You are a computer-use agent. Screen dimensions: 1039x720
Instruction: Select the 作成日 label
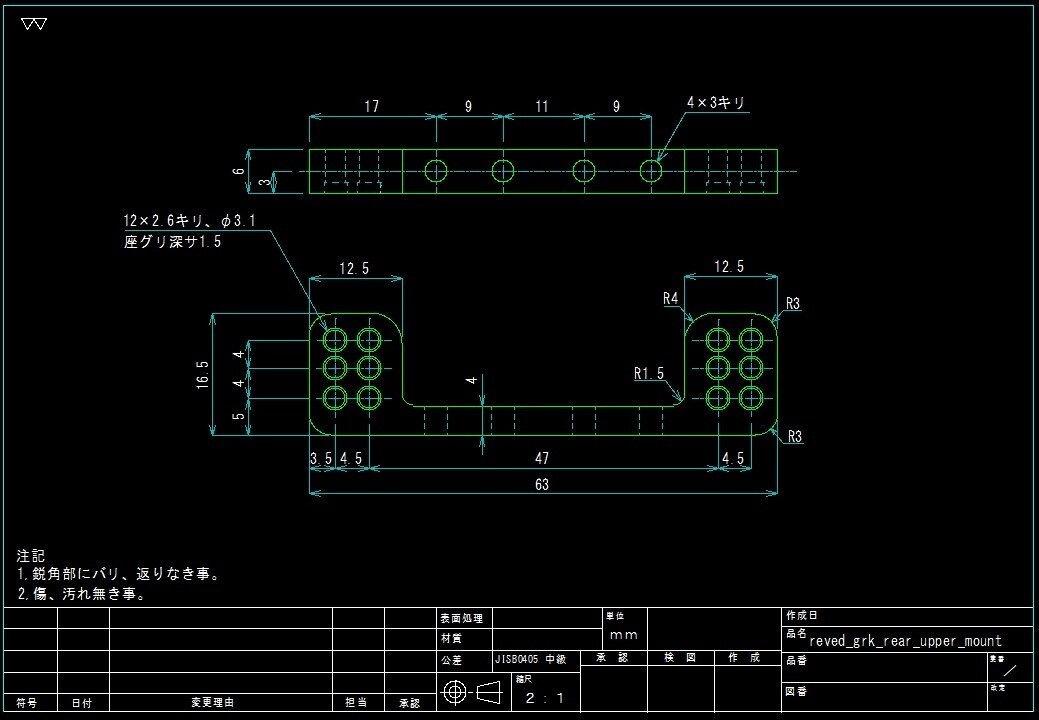click(802, 615)
